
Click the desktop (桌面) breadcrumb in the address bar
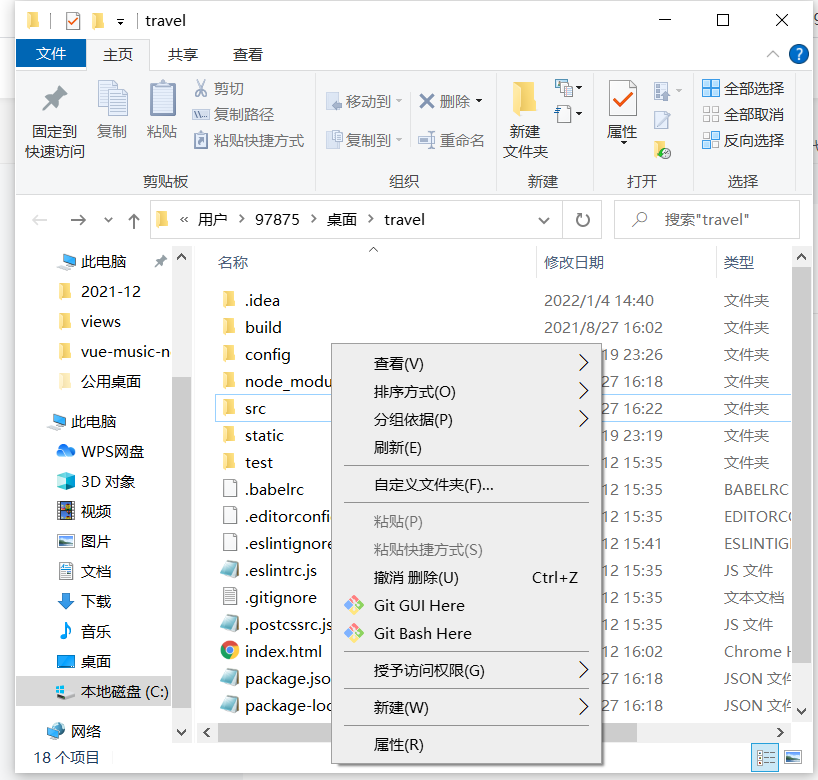(342, 220)
